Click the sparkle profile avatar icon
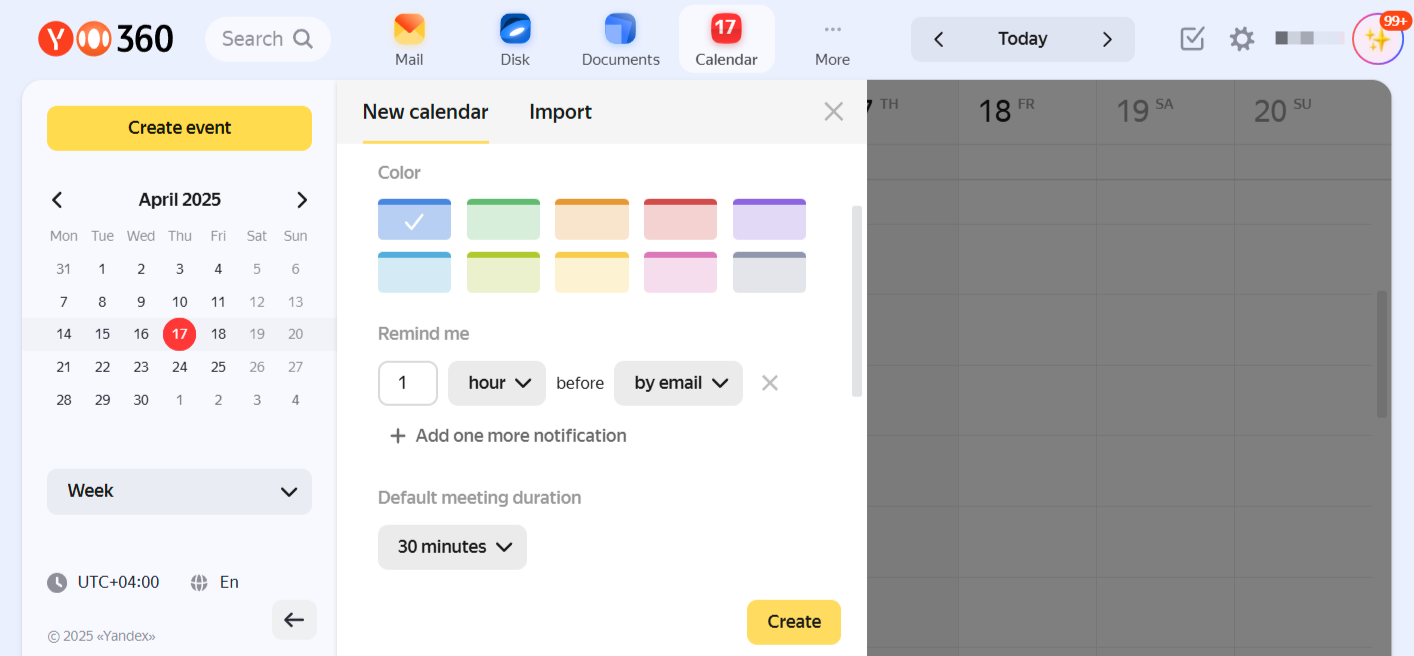The width and height of the screenshot is (1414, 656). tap(1377, 40)
